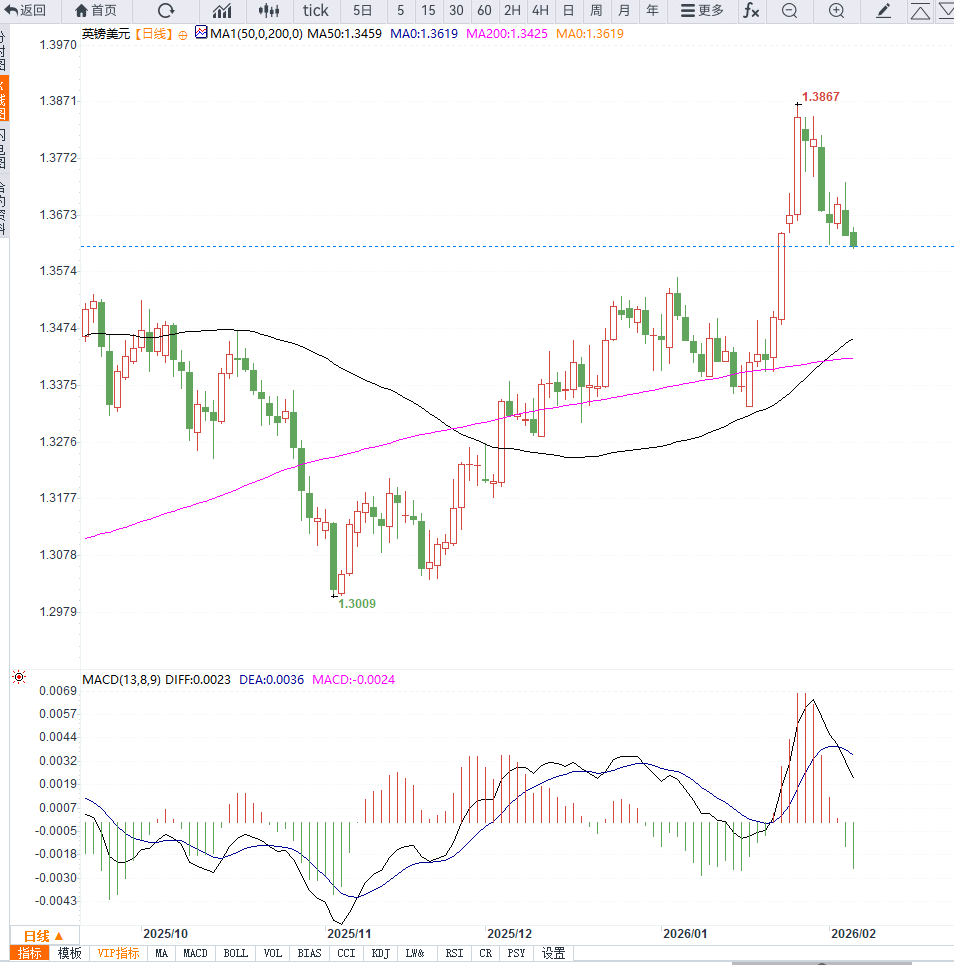The width and height of the screenshot is (954, 965).
Task: Click the 1.3009 low price marker
Action: (357, 604)
